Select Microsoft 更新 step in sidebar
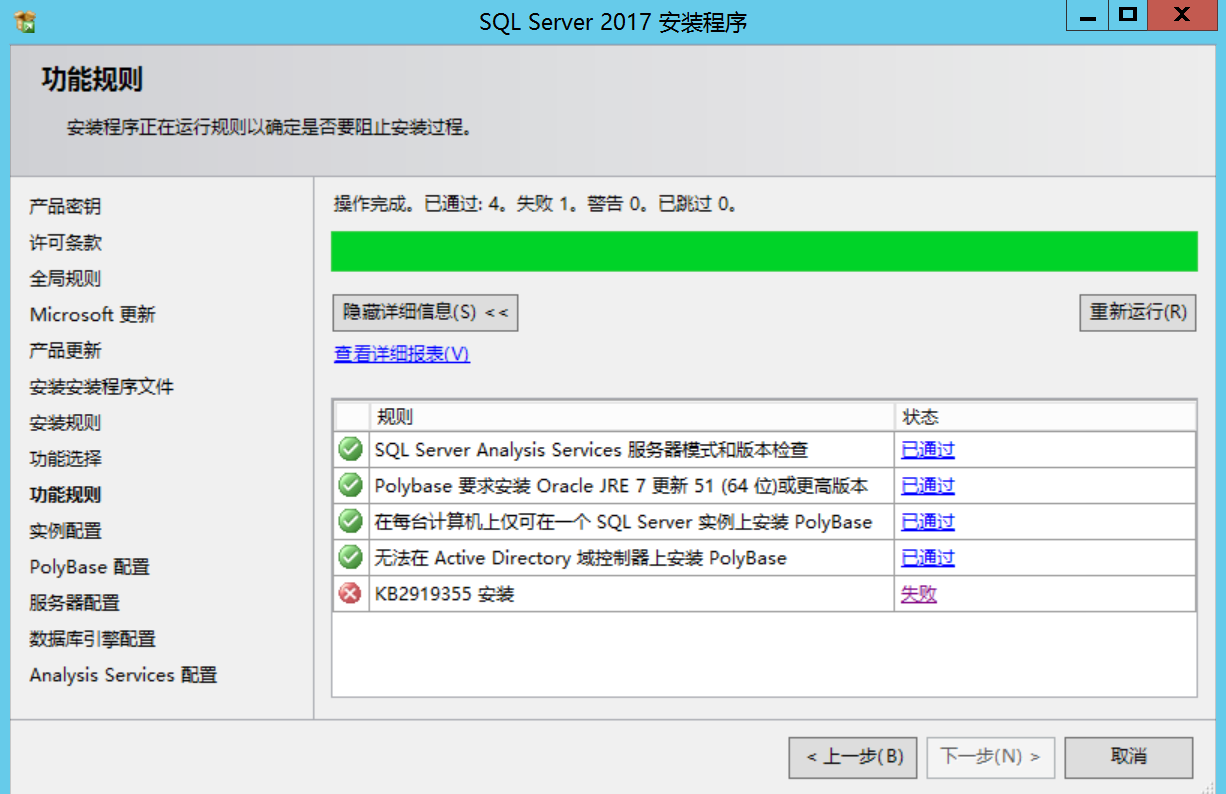 tap(93, 315)
